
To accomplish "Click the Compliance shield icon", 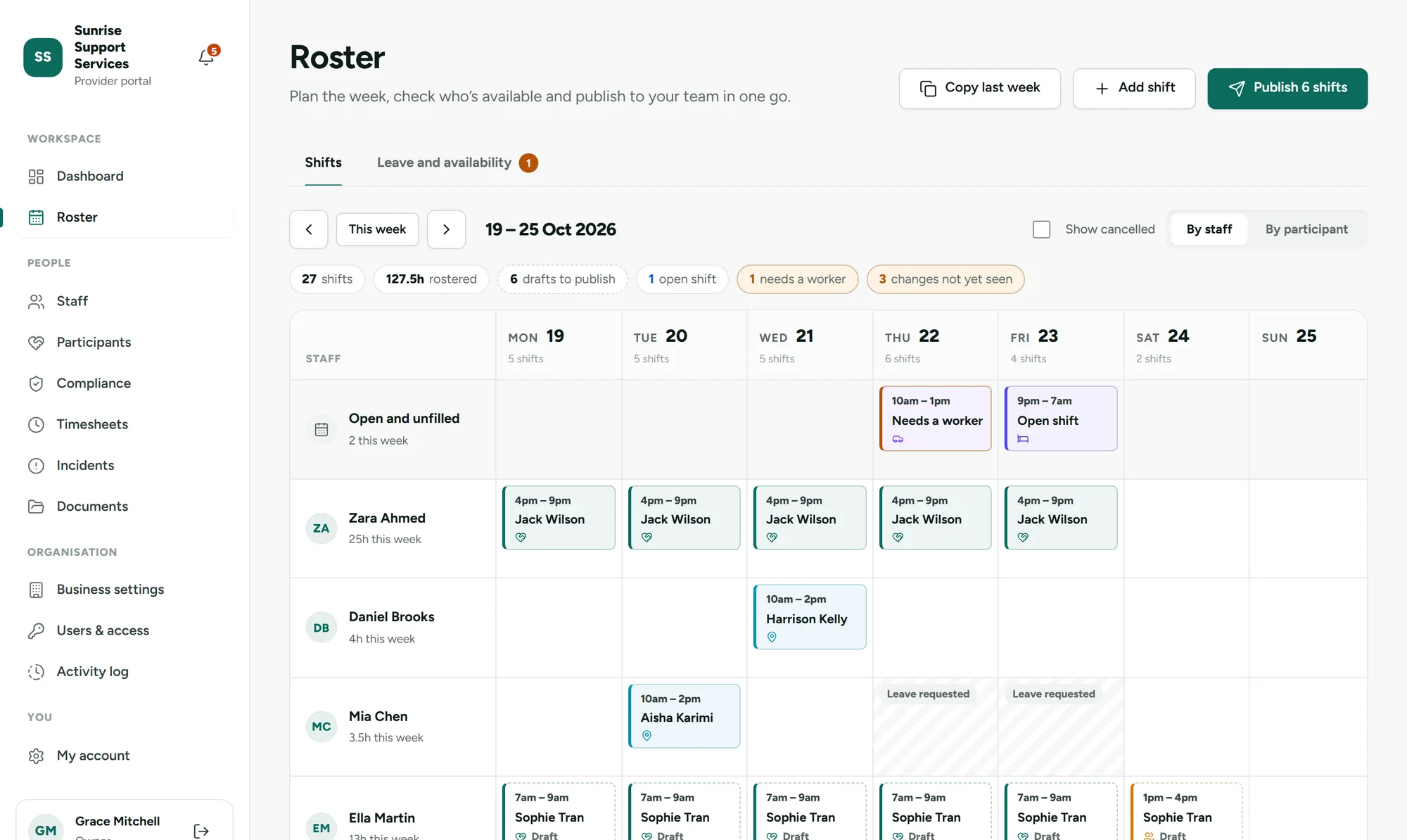I will click(36, 383).
